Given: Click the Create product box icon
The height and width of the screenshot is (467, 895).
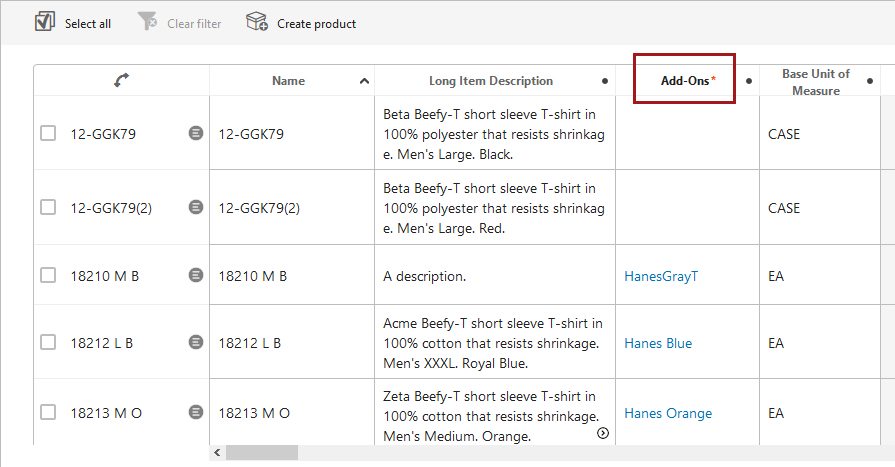Looking at the screenshot, I should (x=257, y=22).
